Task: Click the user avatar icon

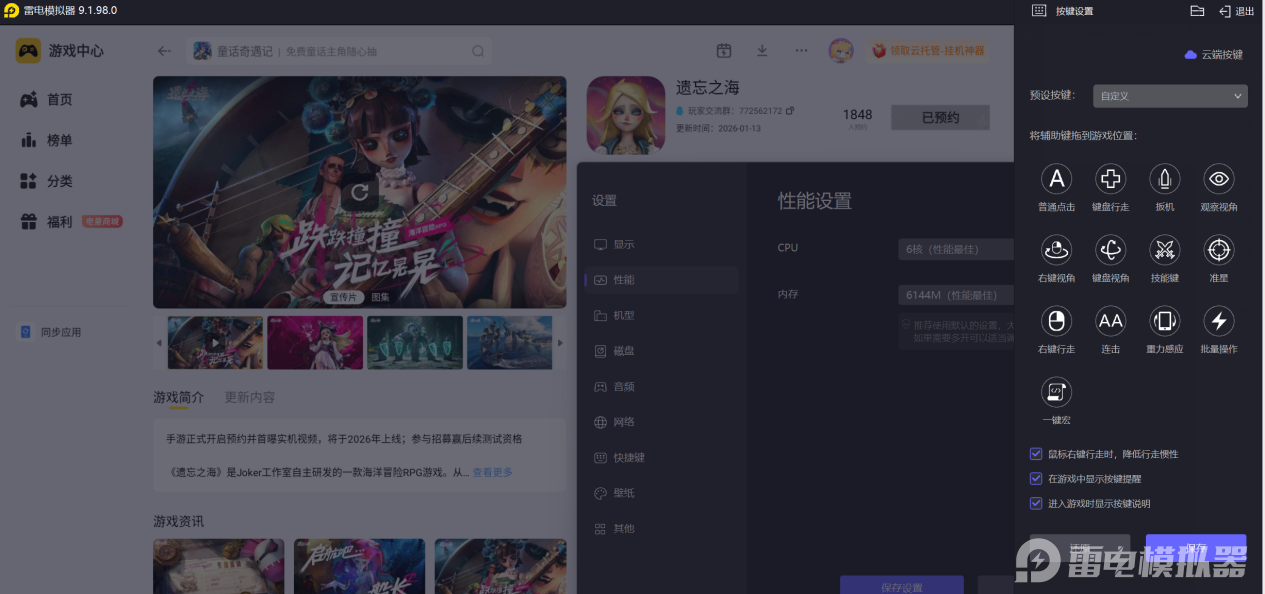Action: [841, 51]
